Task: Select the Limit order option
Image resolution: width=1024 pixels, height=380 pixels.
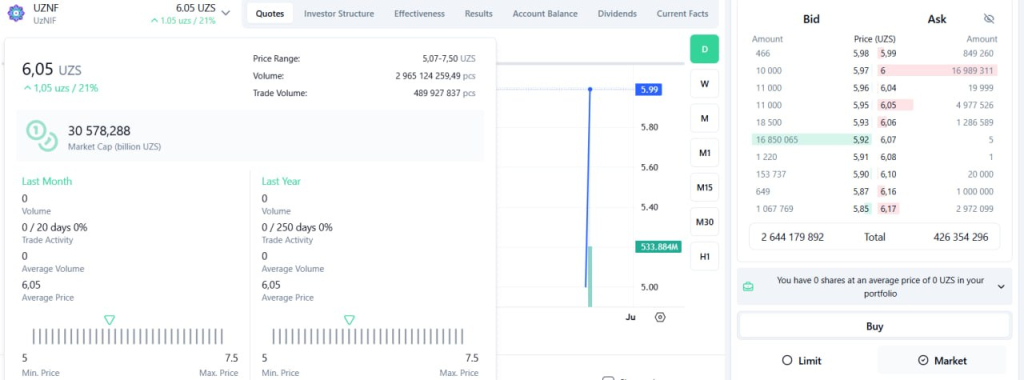Action: pyautogui.click(x=801, y=360)
